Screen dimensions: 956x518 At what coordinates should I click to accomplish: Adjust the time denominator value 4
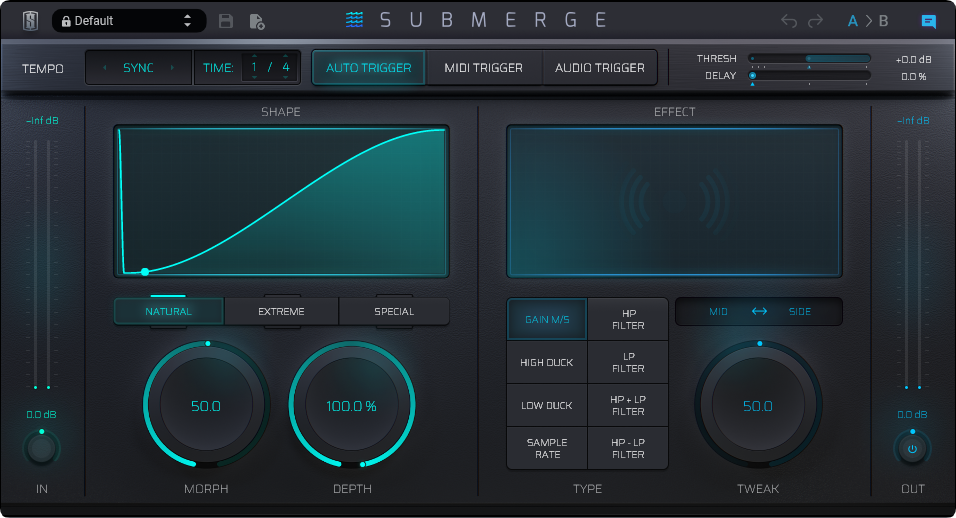click(285, 68)
